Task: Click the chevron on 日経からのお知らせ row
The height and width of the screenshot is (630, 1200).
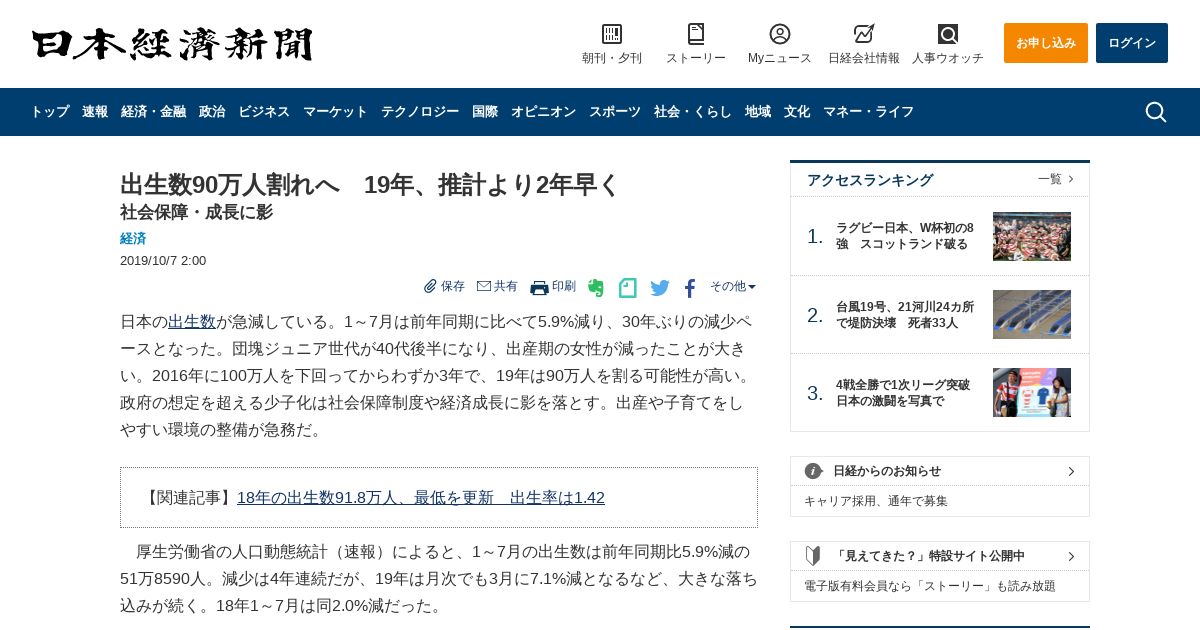Action: 1071,471
